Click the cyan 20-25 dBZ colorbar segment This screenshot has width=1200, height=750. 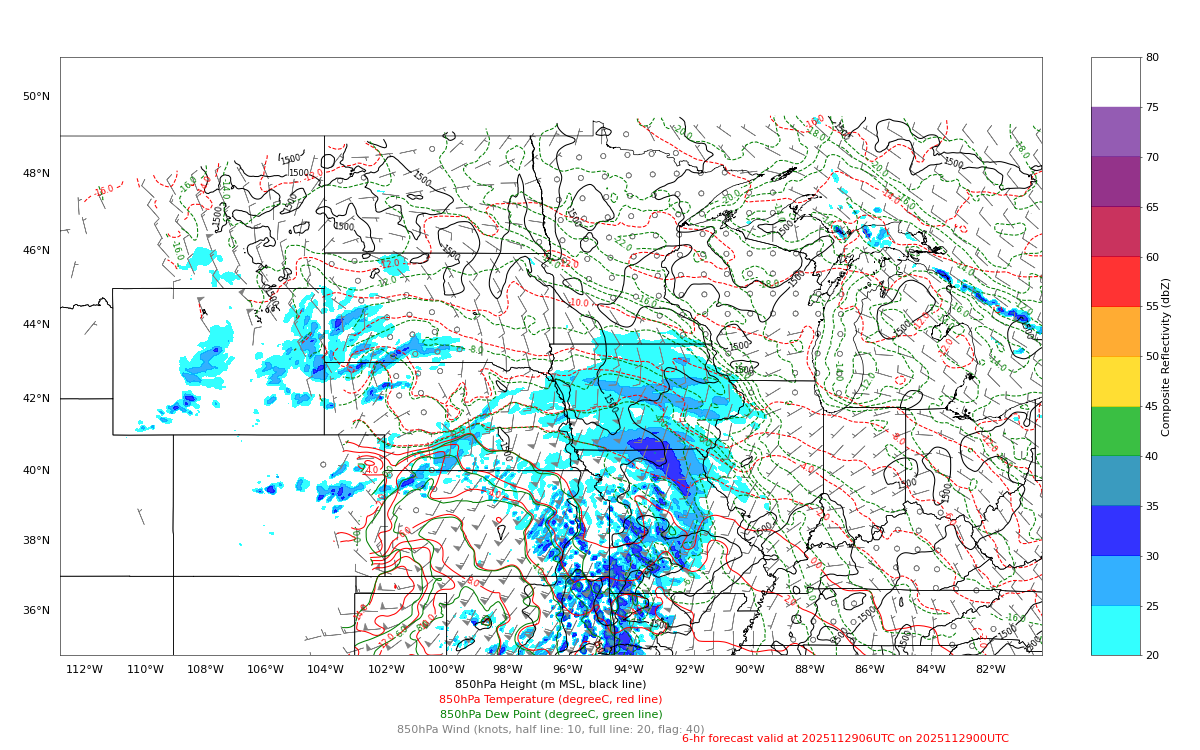1115,630
